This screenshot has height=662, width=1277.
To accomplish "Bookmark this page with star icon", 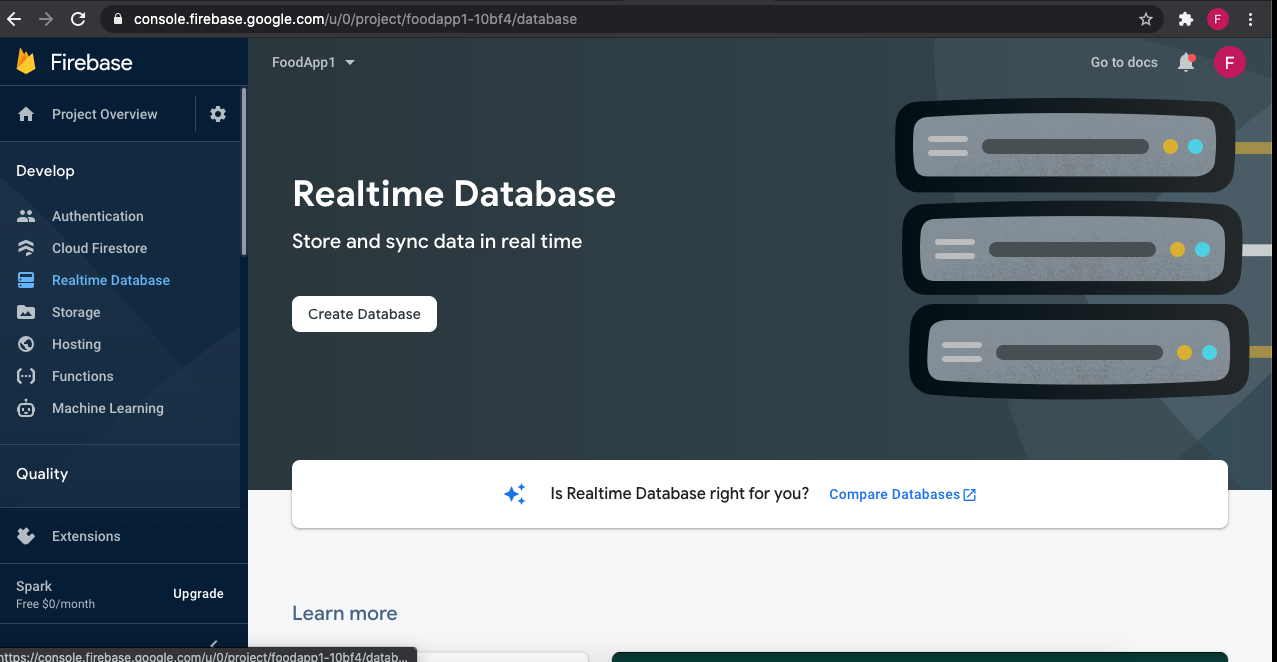I will (1146, 19).
